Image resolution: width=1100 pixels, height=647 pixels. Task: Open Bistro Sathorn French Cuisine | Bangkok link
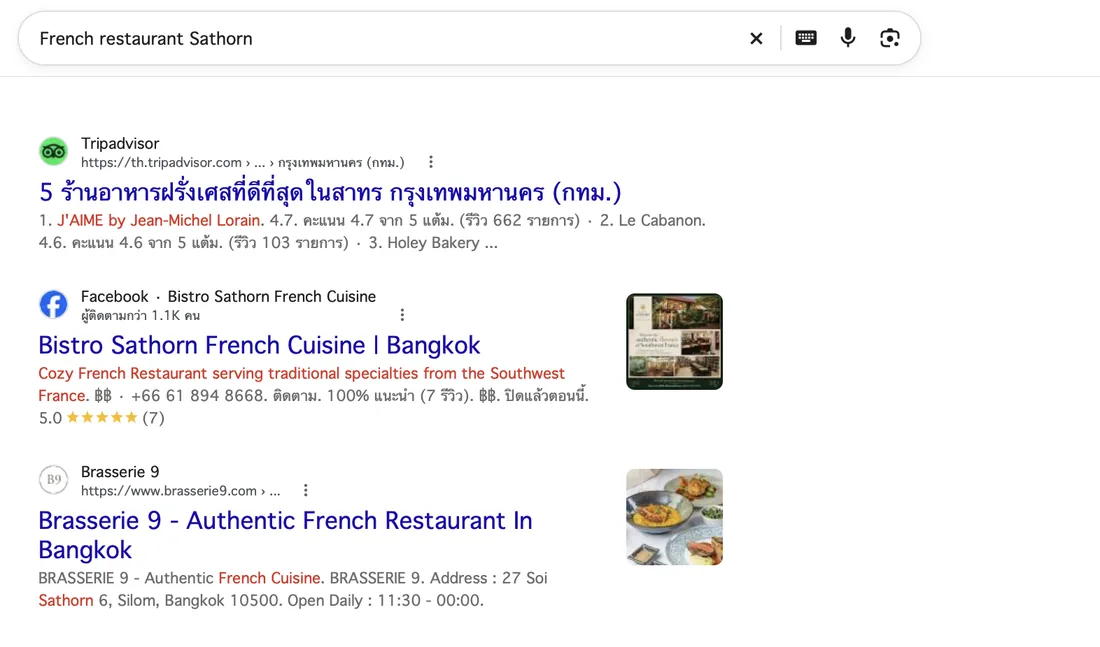tap(259, 345)
